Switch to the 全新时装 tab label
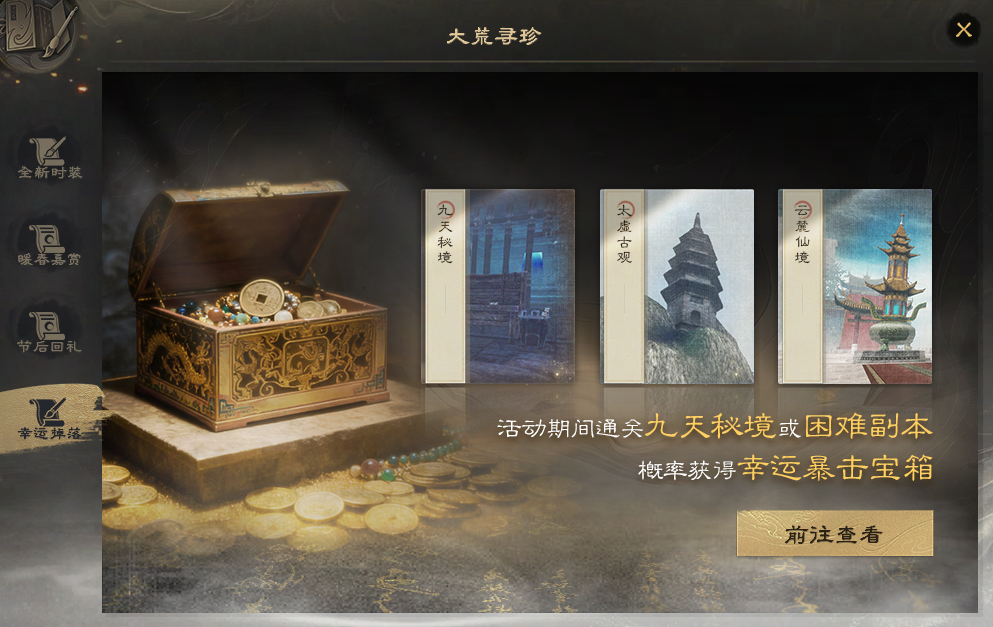Screen dimensions: 993x627 50,172
